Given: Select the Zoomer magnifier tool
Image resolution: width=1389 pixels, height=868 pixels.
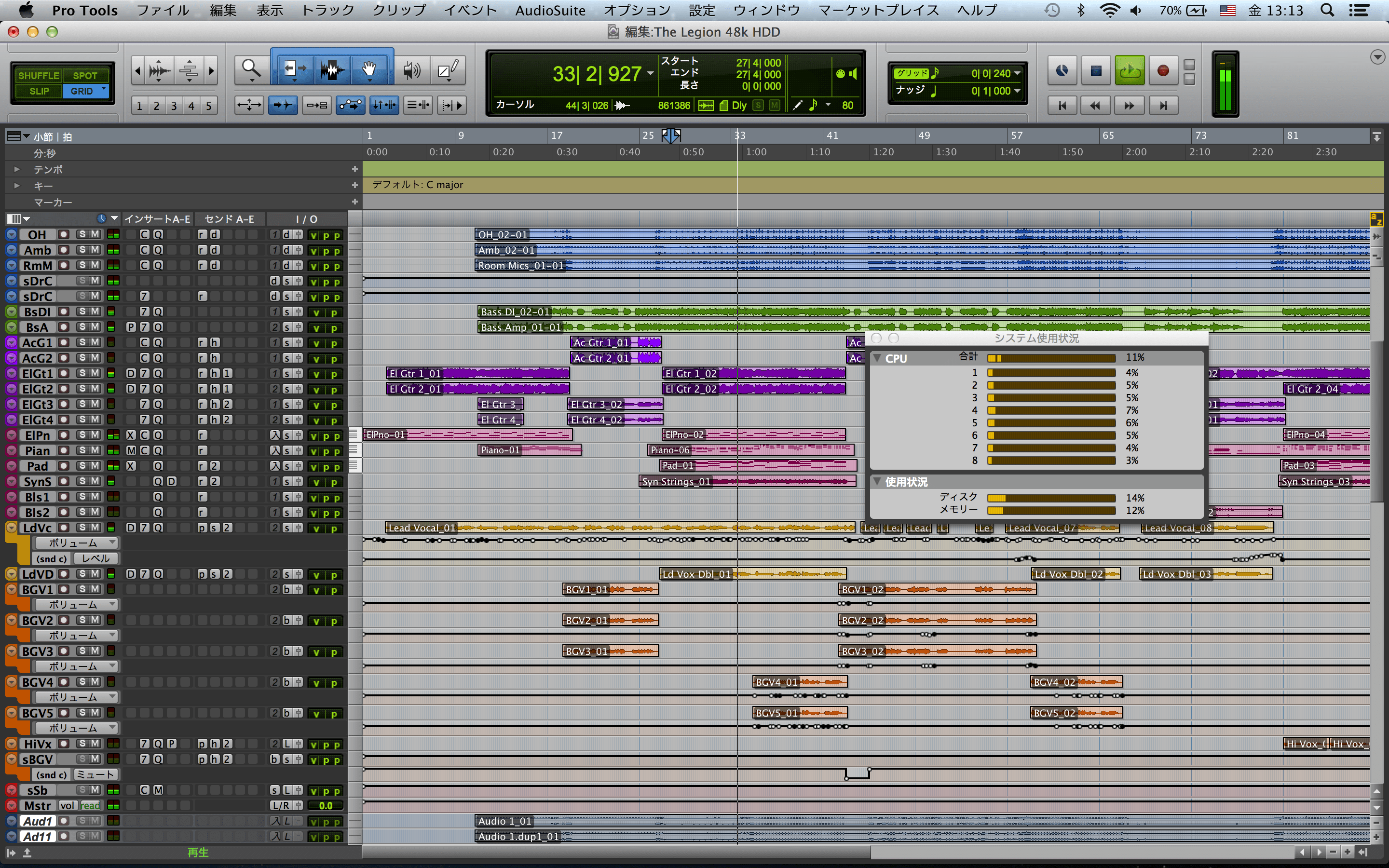Looking at the screenshot, I should [x=251, y=69].
